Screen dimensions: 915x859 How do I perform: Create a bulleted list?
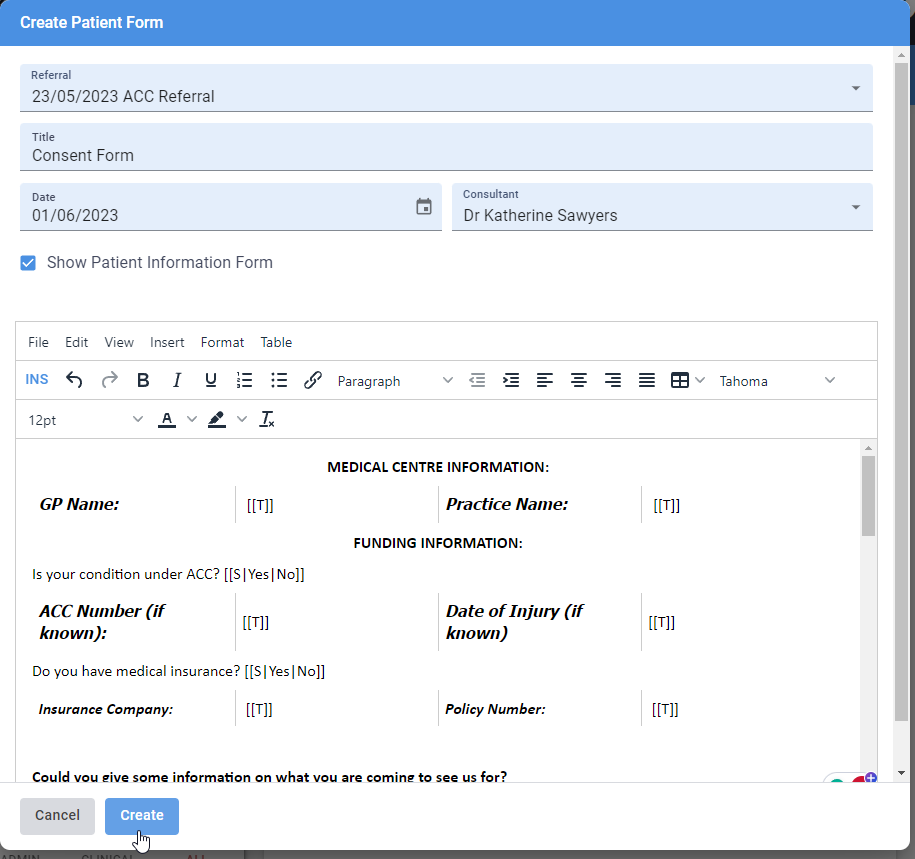coord(278,380)
